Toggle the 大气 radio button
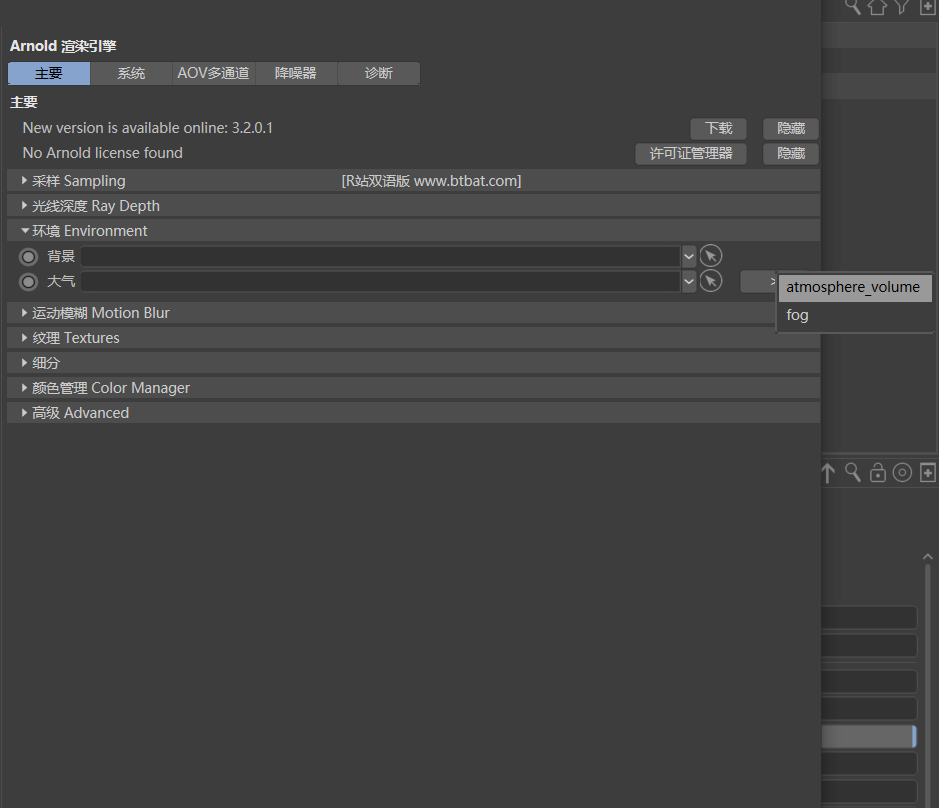The image size is (939, 808). [x=28, y=282]
